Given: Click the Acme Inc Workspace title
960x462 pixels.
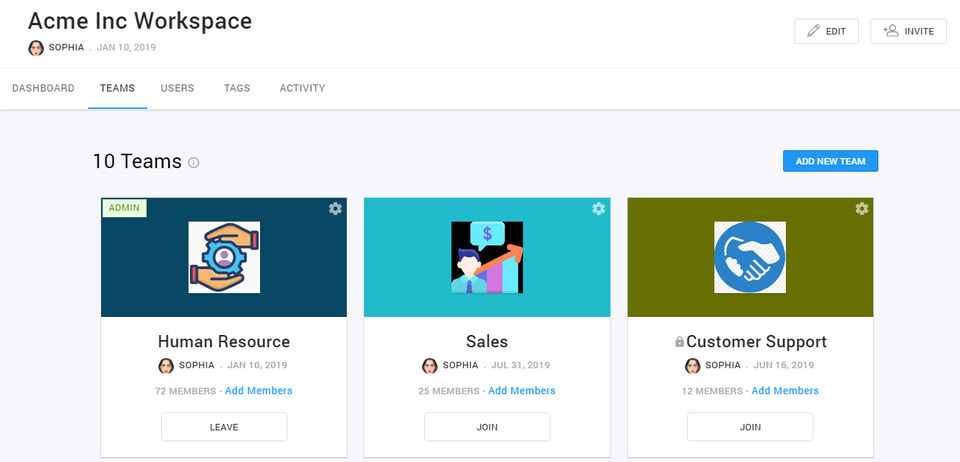Looking at the screenshot, I should coord(140,21).
